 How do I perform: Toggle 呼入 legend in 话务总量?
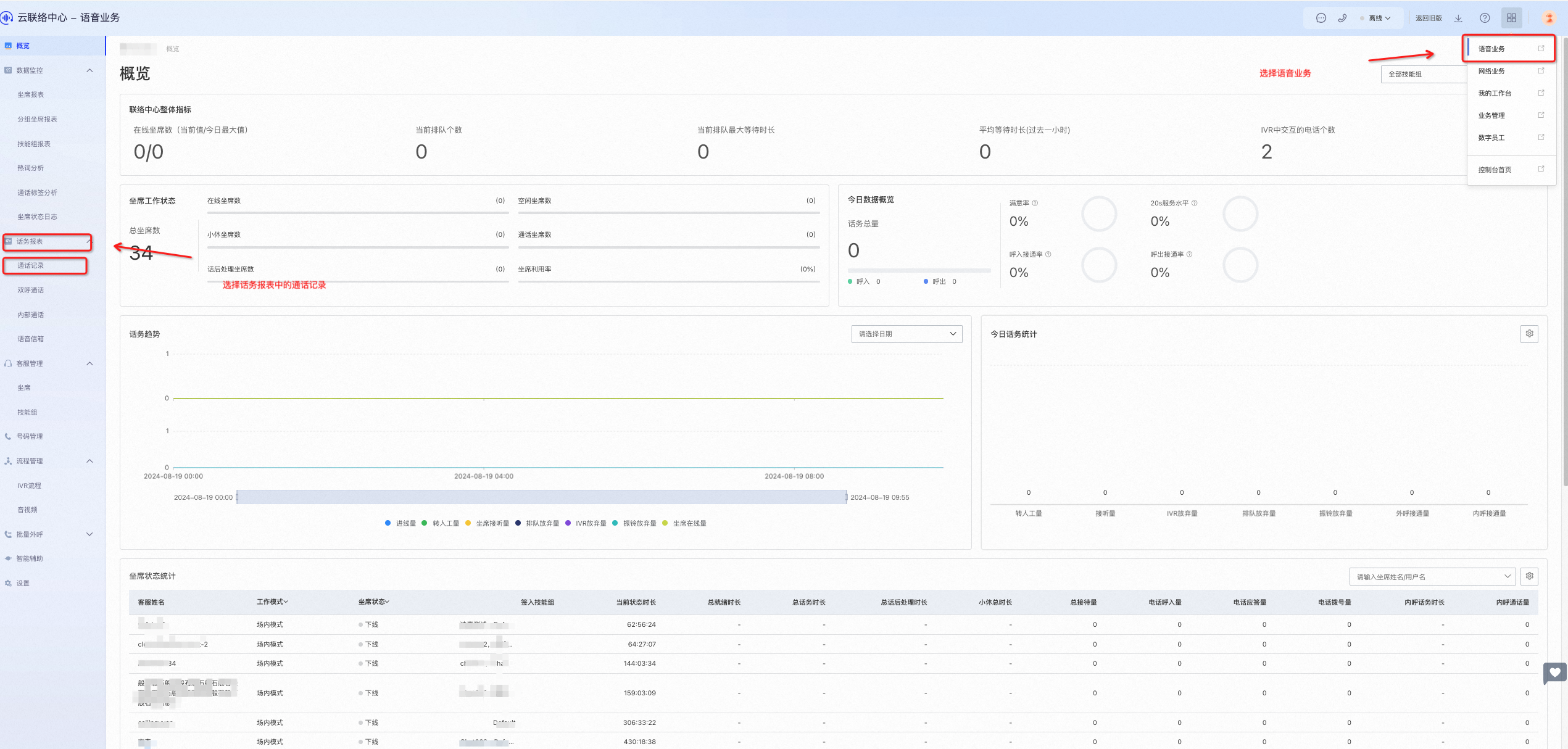tap(864, 281)
